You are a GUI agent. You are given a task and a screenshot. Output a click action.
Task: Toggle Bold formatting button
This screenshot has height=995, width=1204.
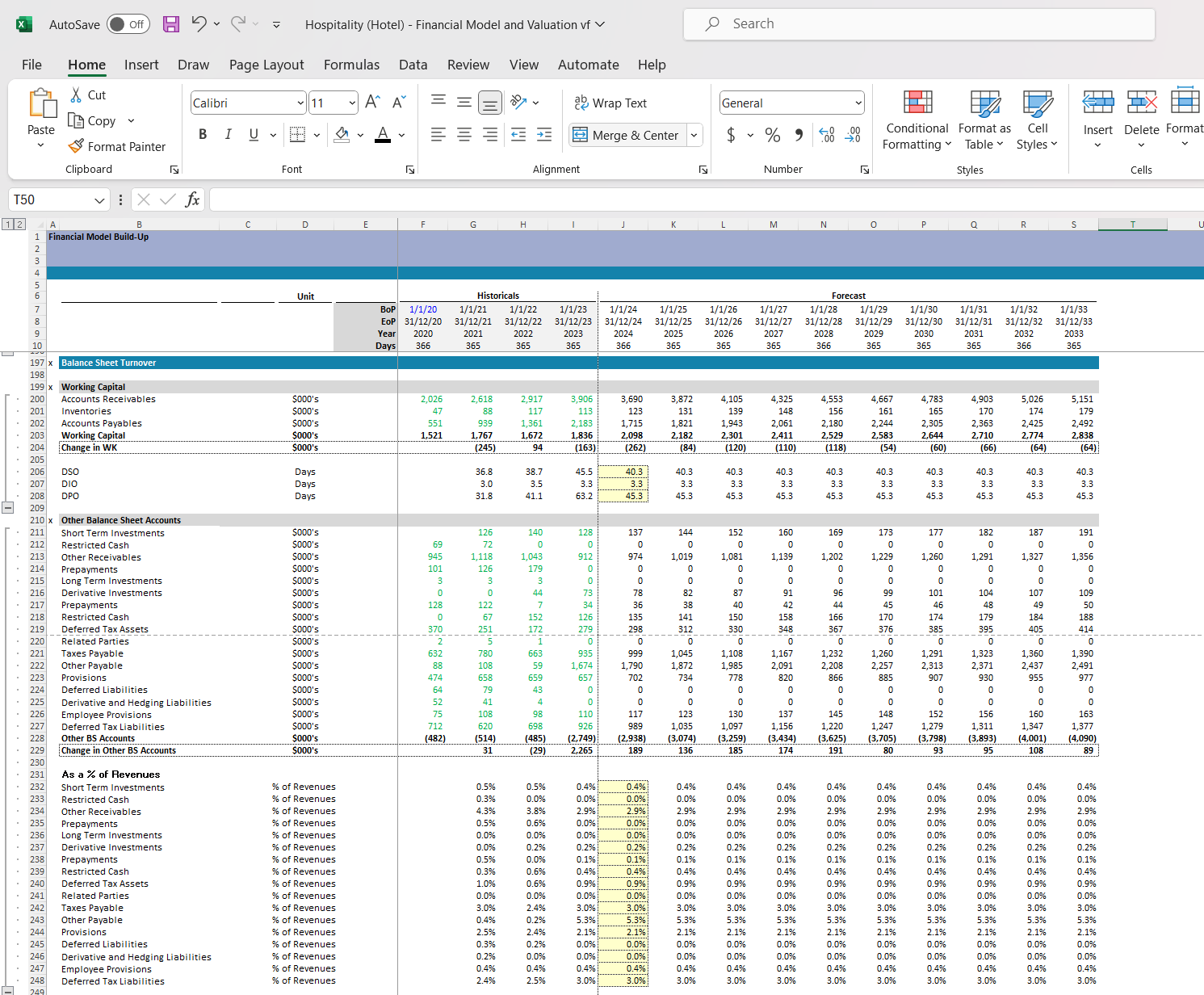tap(203, 135)
